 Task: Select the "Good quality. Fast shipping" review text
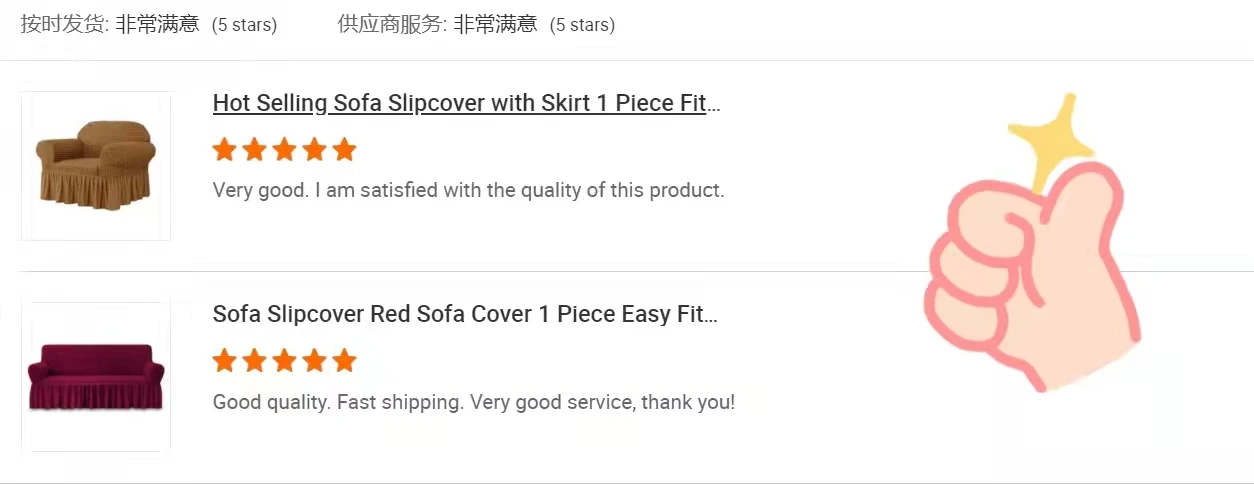coord(474,403)
